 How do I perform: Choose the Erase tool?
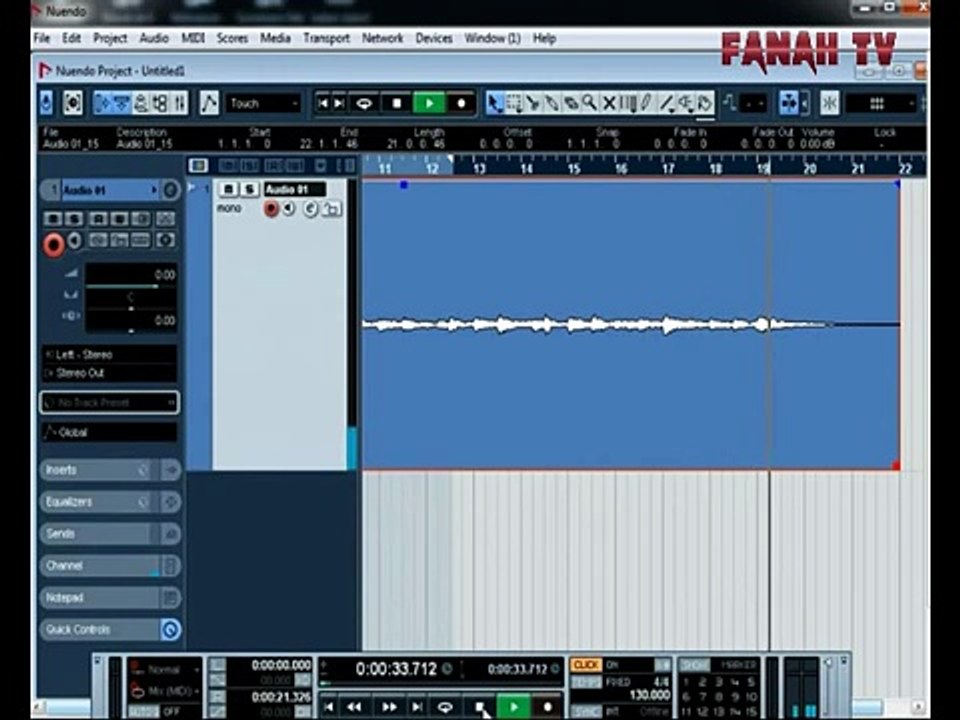(570, 103)
